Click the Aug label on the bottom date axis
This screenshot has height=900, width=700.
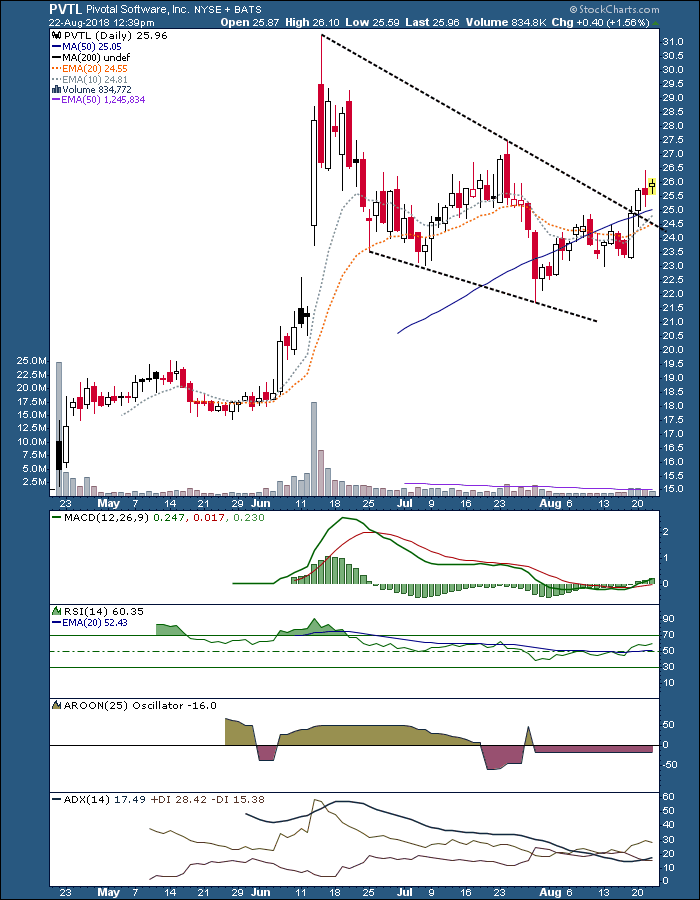[551, 891]
